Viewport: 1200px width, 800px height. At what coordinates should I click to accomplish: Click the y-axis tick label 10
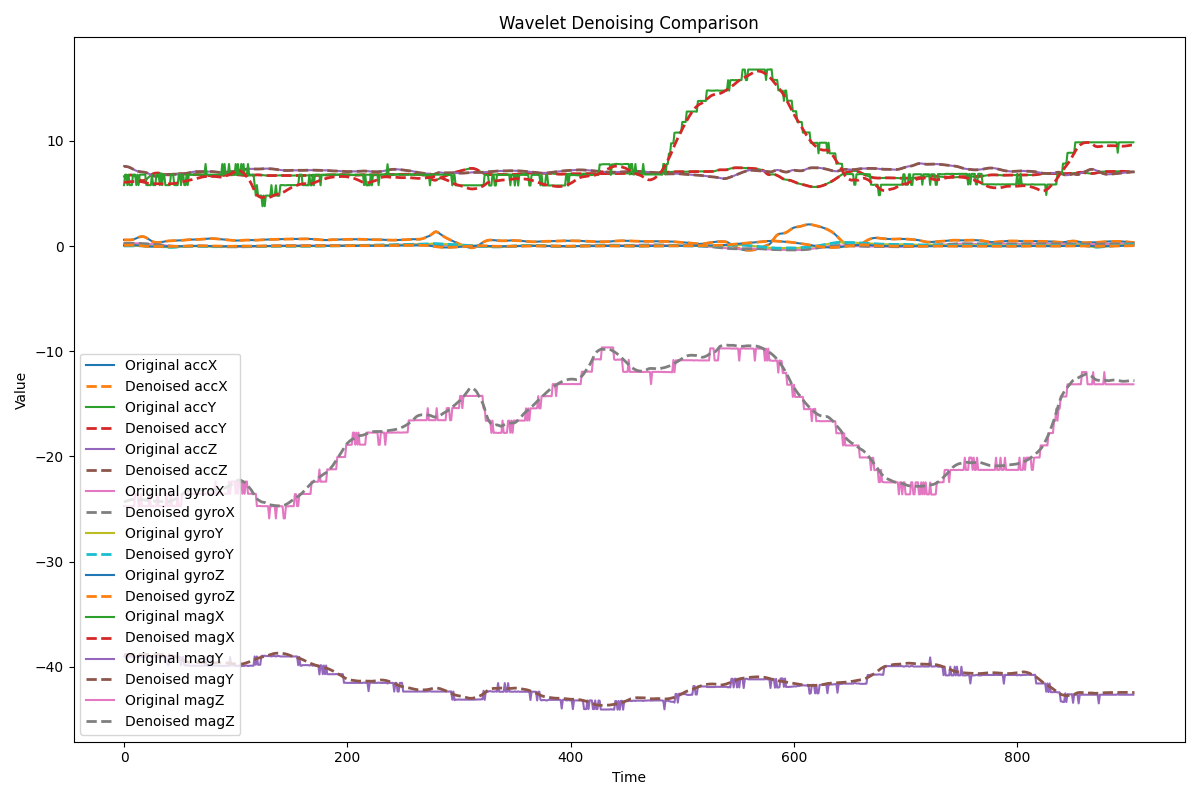(x=54, y=141)
